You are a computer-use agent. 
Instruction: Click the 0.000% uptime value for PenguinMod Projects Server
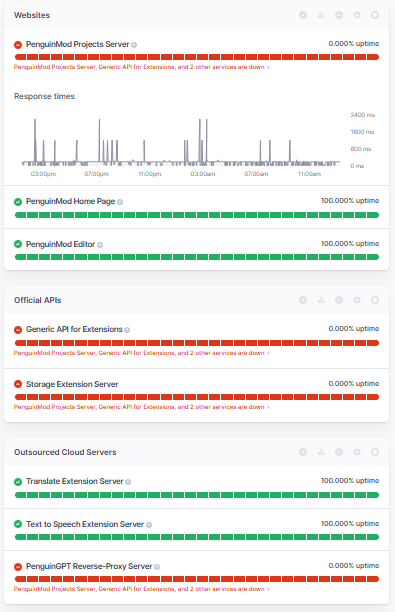pos(354,44)
